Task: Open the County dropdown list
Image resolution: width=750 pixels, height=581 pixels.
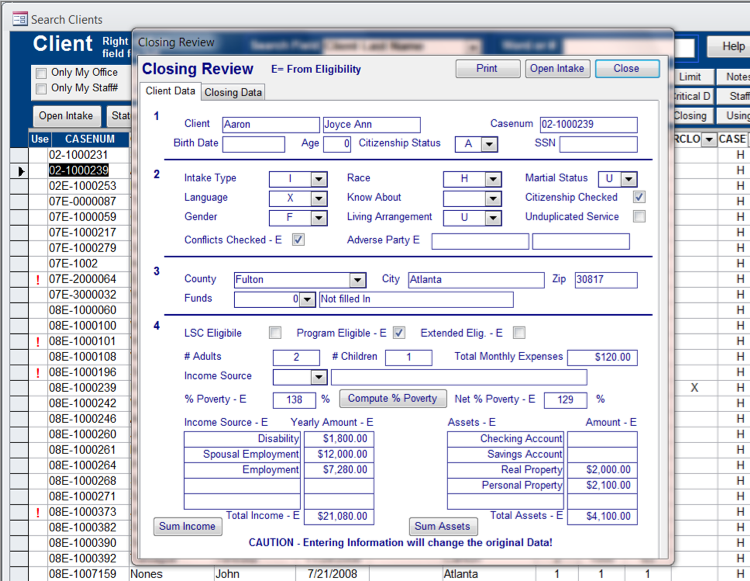Action: (x=357, y=280)
